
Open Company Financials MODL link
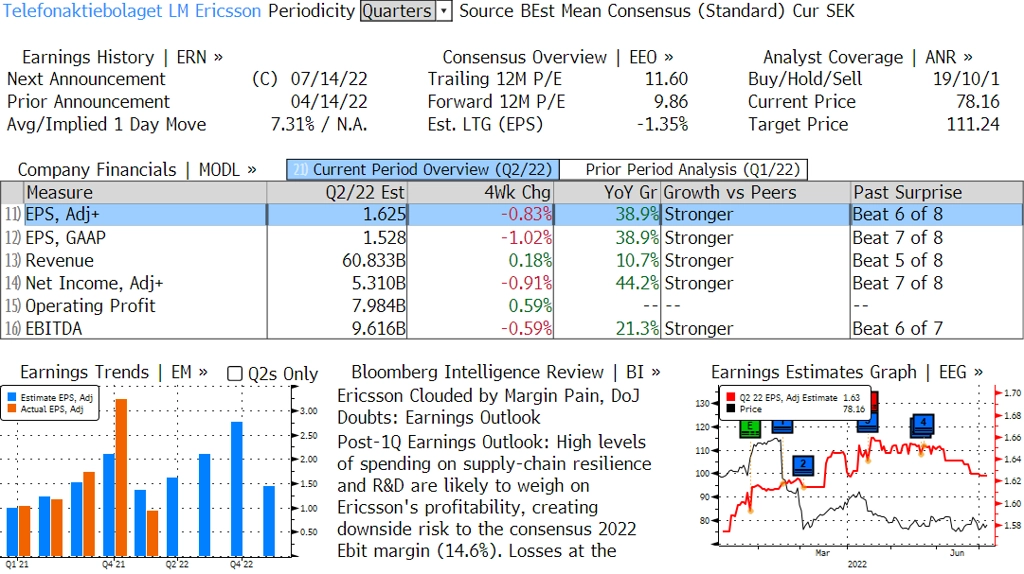coord(137,170)
